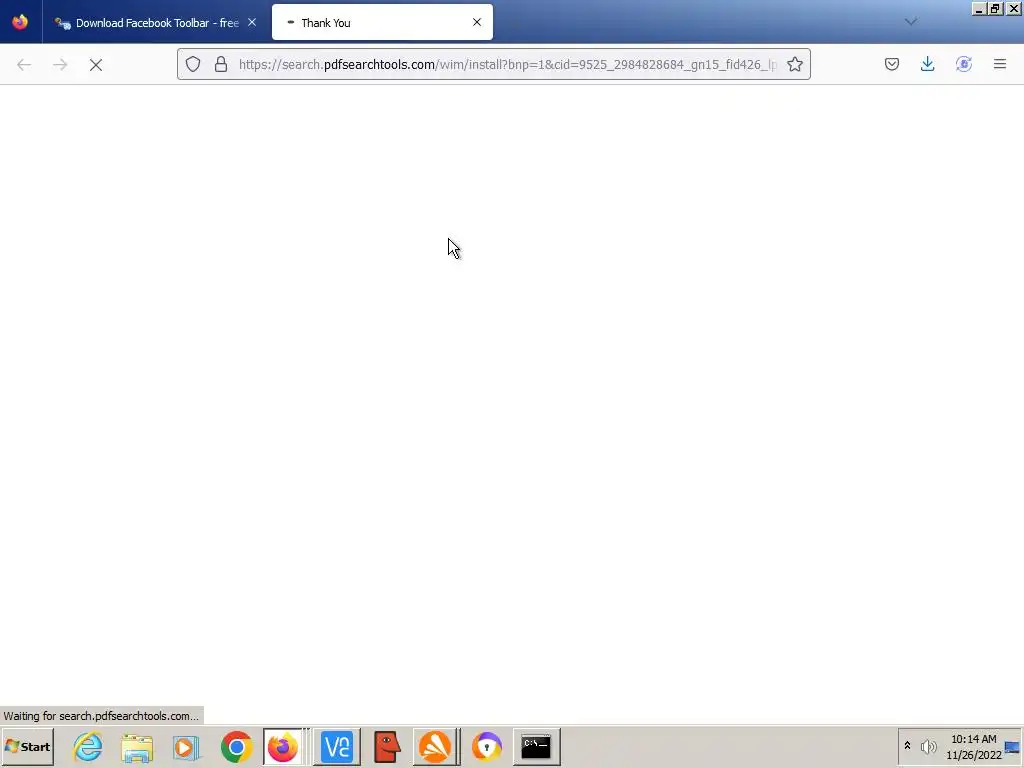
Task: Restore down the Firefox window
Action: tap(995, 9)
